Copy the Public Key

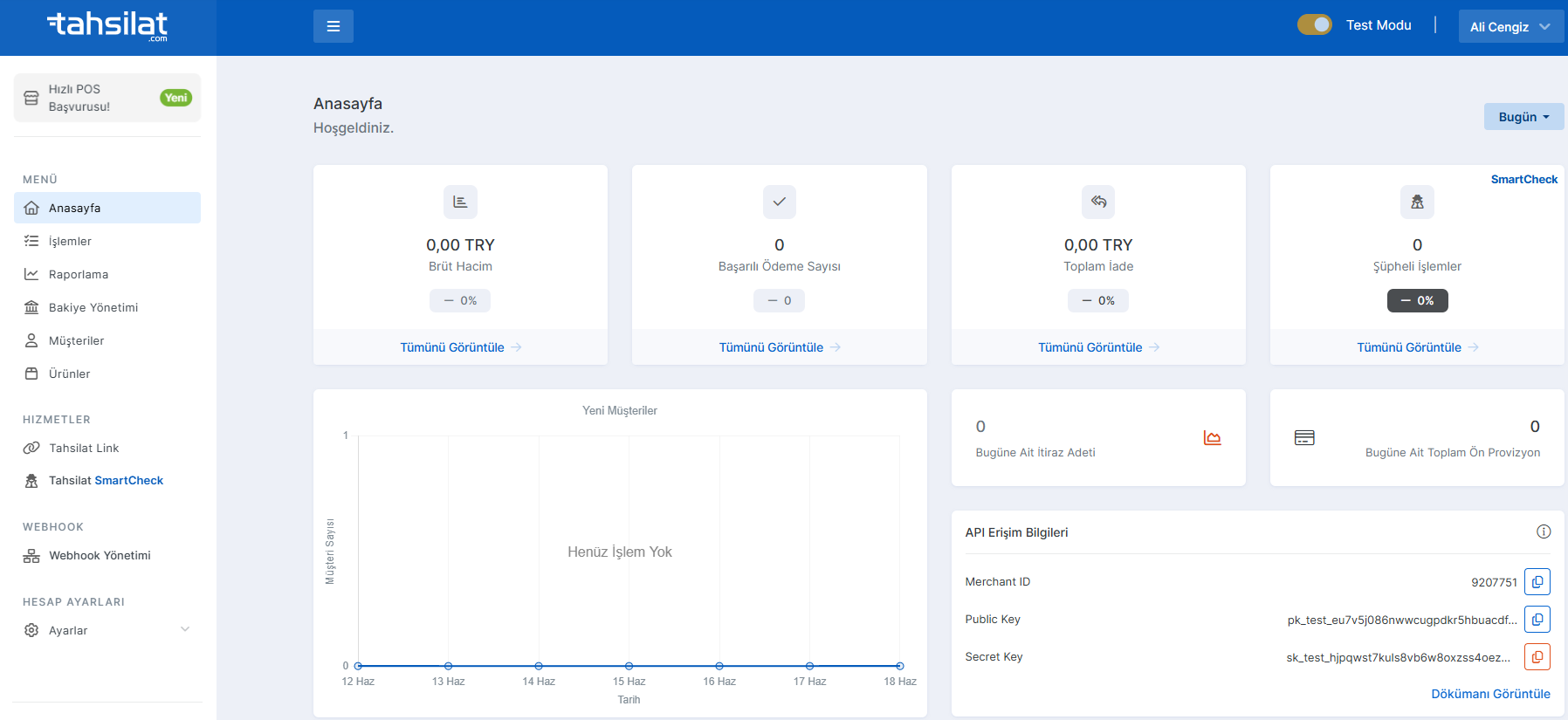(1537, 620)
